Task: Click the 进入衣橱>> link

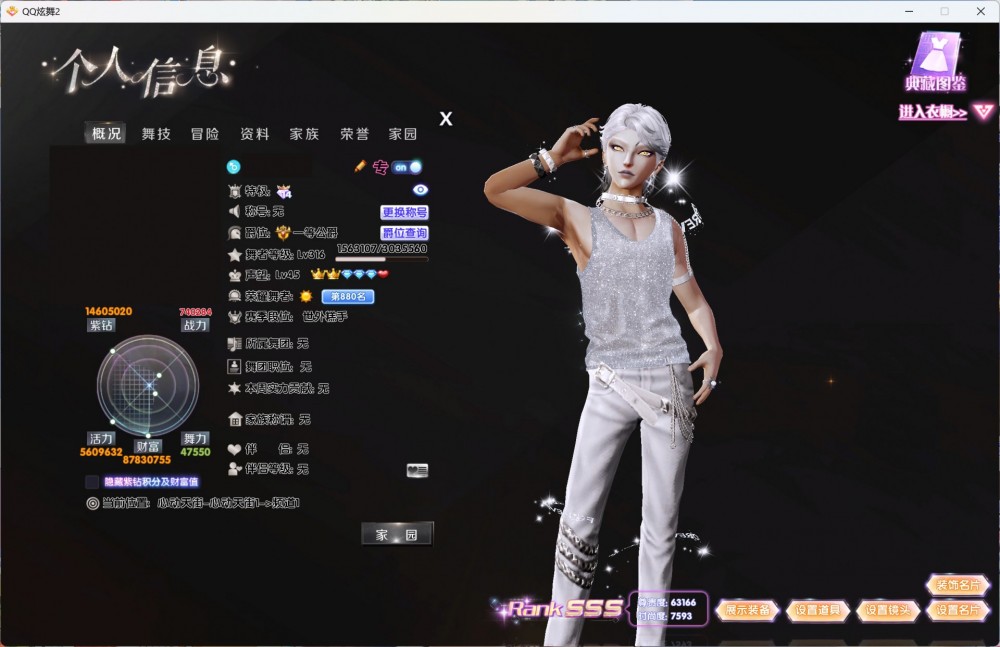Action: click(x=932, y=113)
